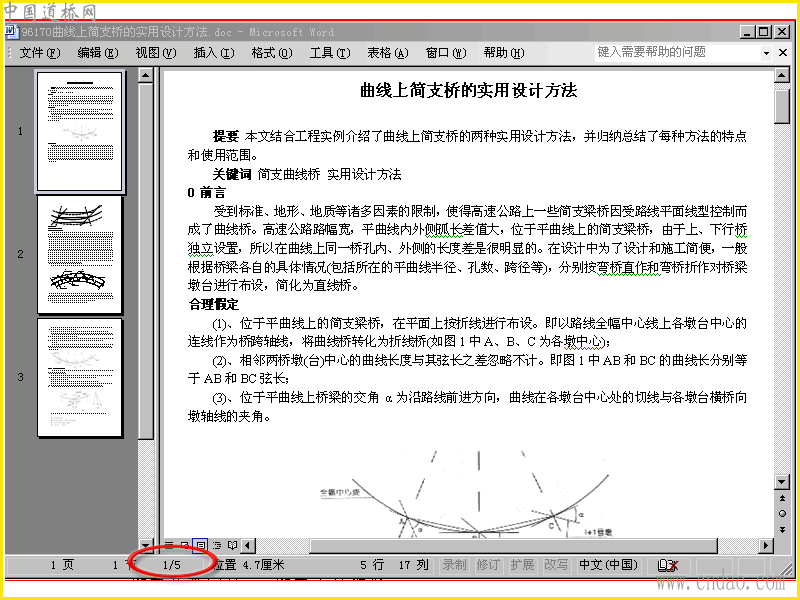Click the Next Page double-arrow button
This screenshot has height=600, width=800.
(x=782, y=530)
